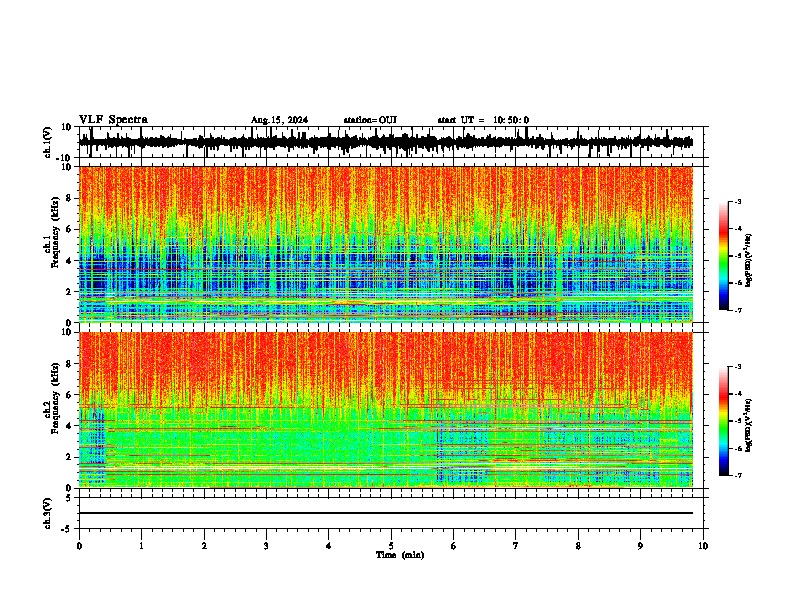Click the "8" kHz tick on ch.1 frequency axis
This screenshot has width=792, height=612.
pos(70,198)
